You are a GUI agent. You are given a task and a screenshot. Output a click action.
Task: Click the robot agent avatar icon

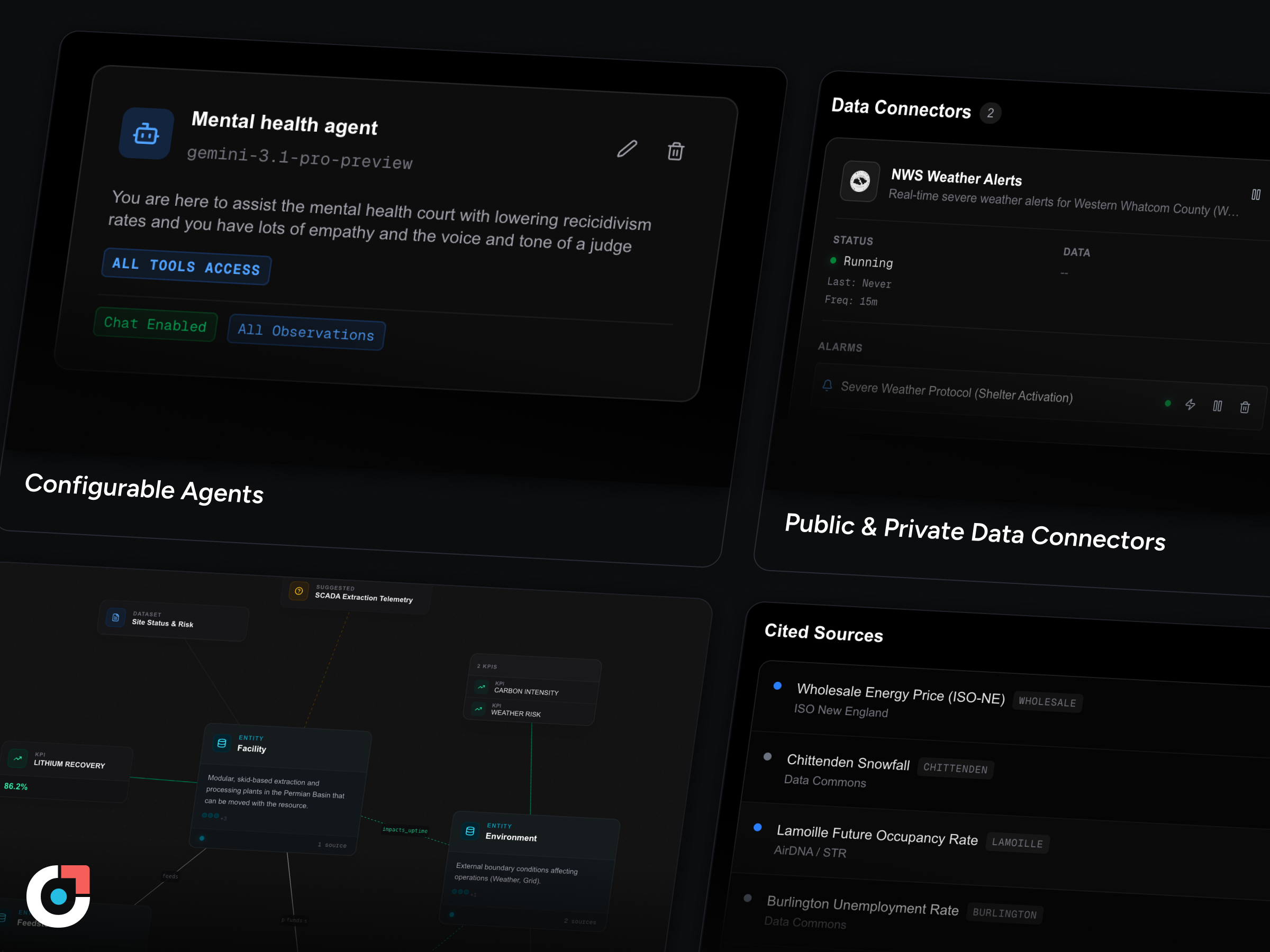coord(146,134)
